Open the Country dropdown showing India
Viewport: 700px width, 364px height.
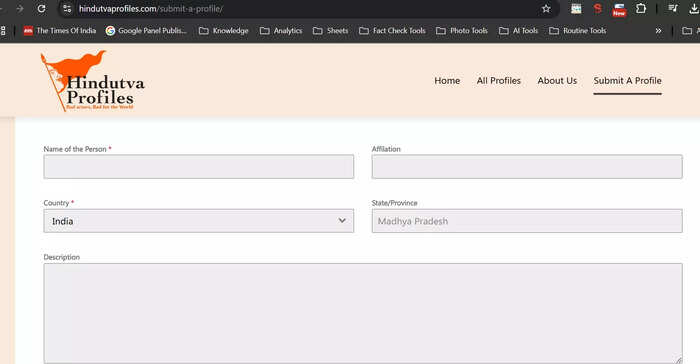point(199,221)
